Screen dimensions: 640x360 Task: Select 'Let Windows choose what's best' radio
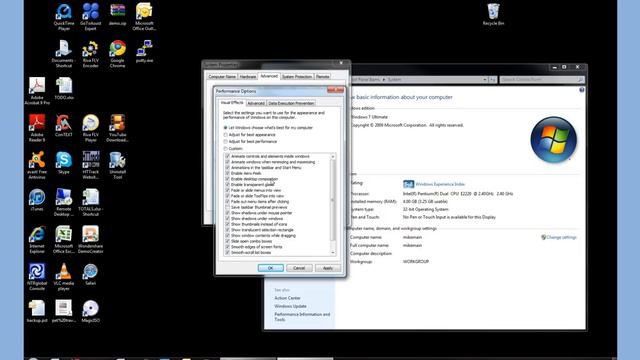coord(225,128)
